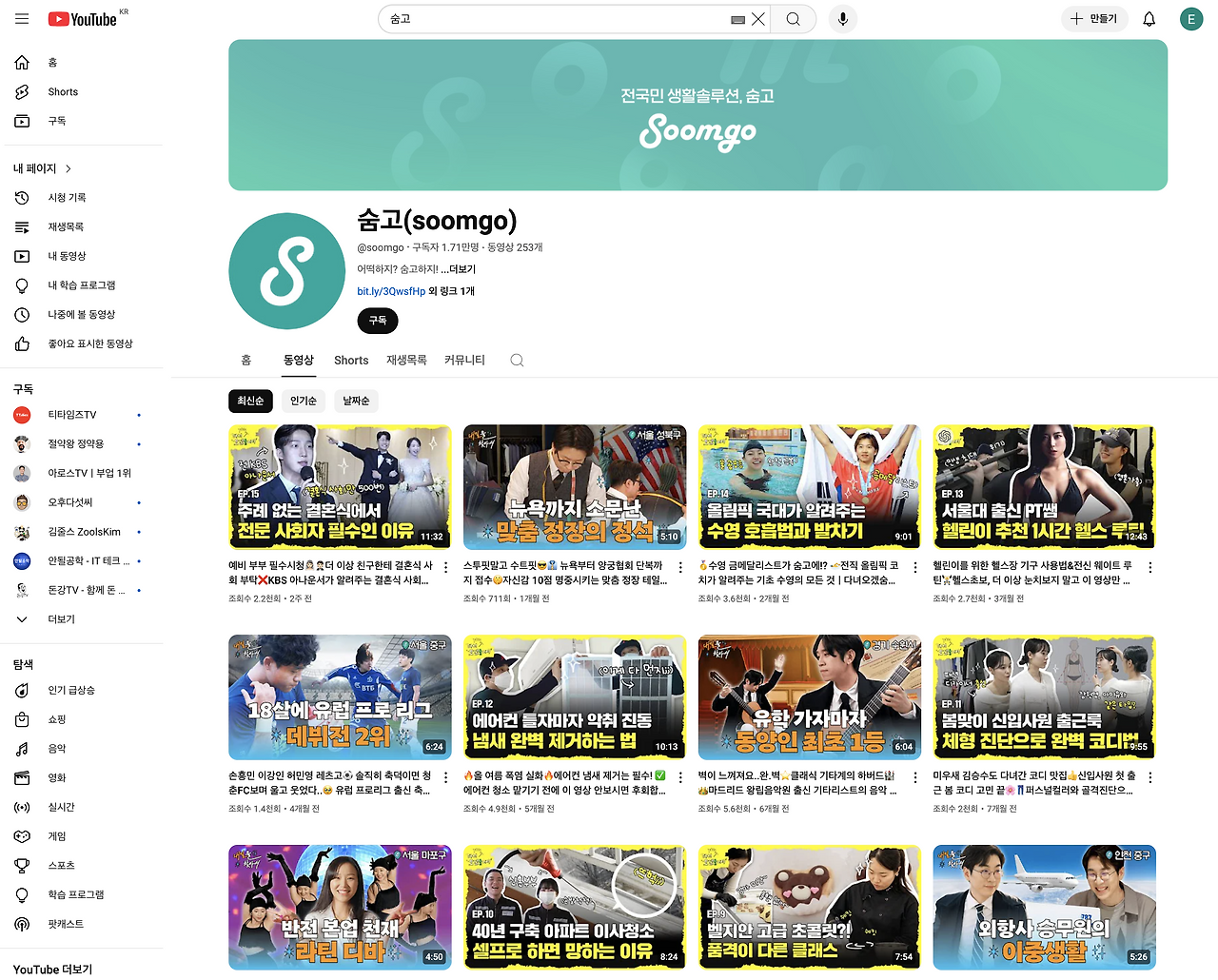Search within the channel using magnifier icon

pyautogui.click(x=517, y=361)
